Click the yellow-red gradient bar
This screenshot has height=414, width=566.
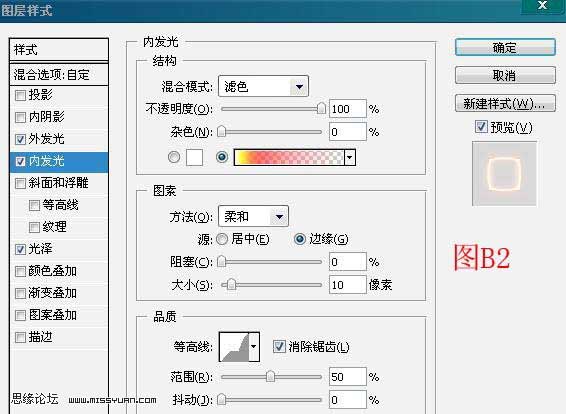click(x=289, y=158)
